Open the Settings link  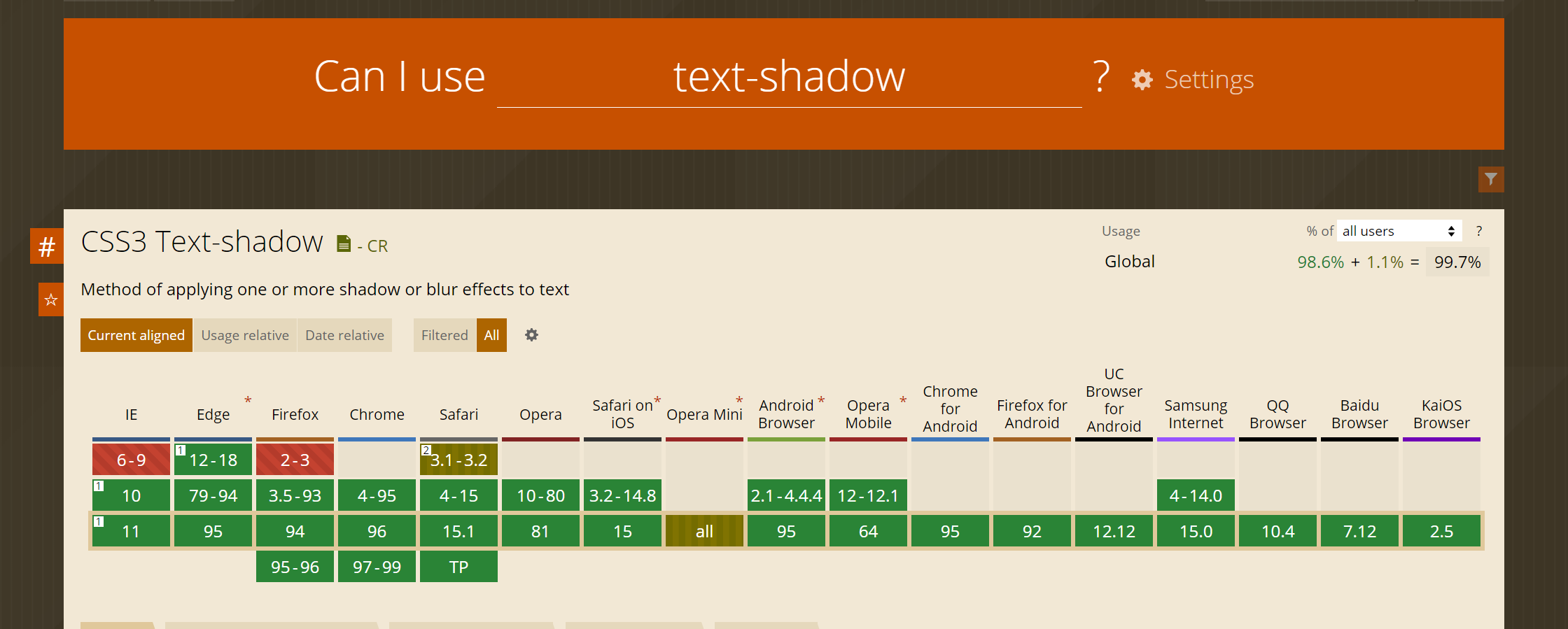click(1209, 80)
